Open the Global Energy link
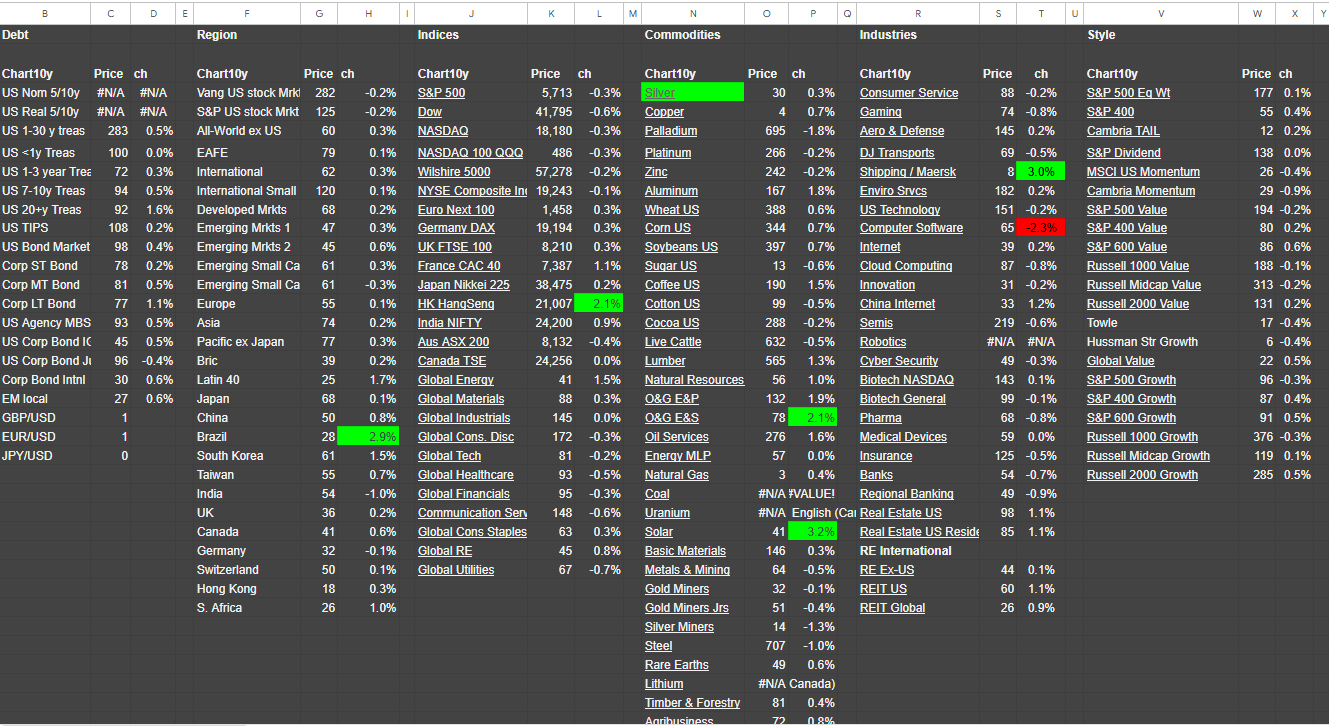 click(456, 380)
